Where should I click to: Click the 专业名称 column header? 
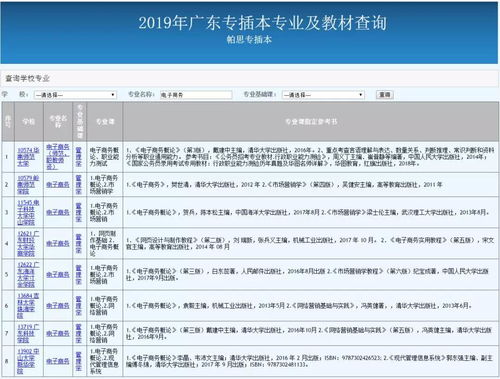tap(58, 122)
